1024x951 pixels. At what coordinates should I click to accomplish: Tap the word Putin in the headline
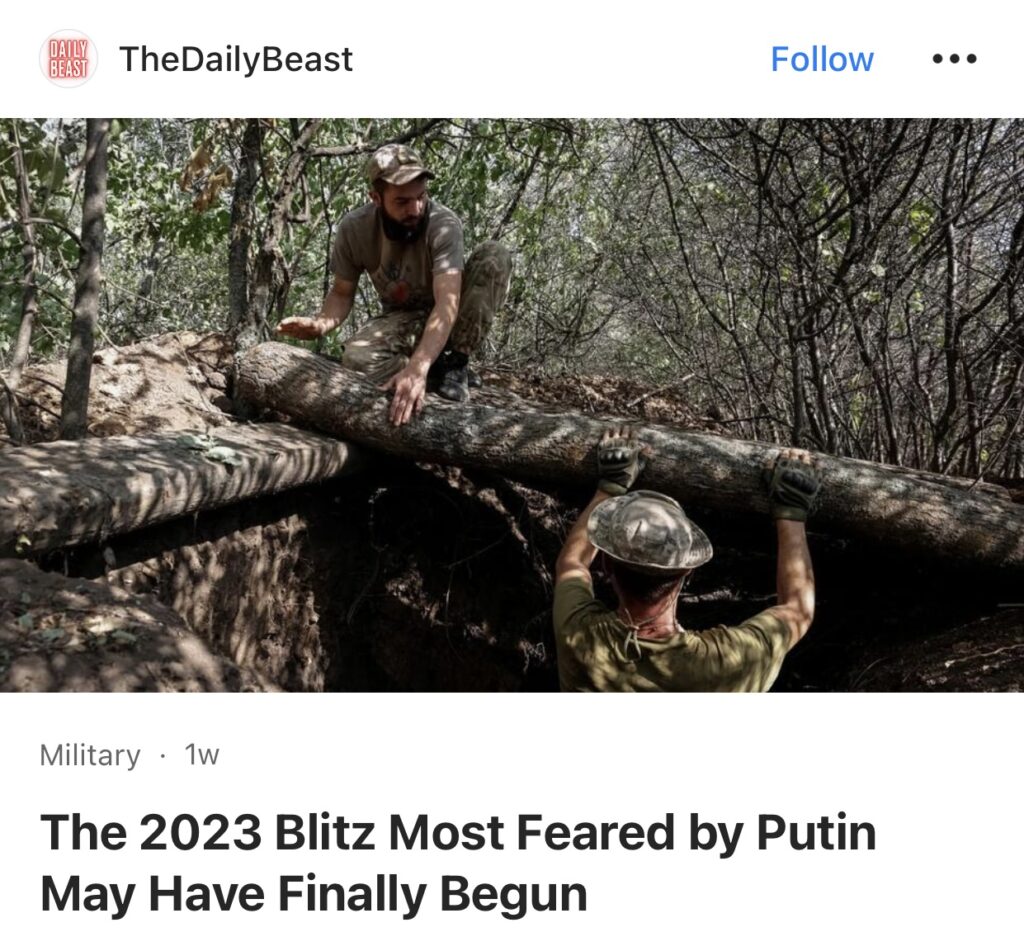pyautogui.click(x=816, y=833)
